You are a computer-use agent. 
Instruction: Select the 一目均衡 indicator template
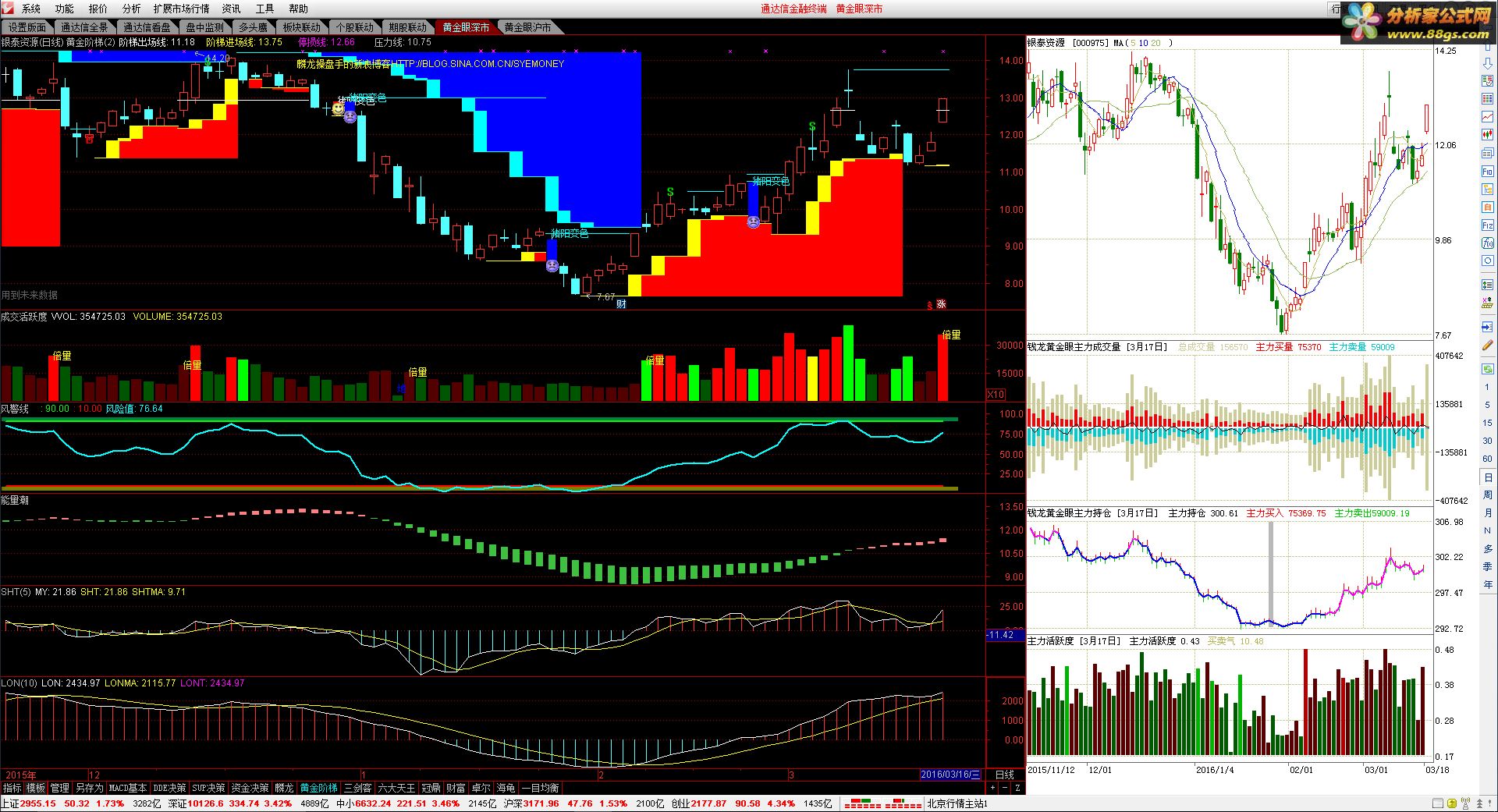coord(540,788)
